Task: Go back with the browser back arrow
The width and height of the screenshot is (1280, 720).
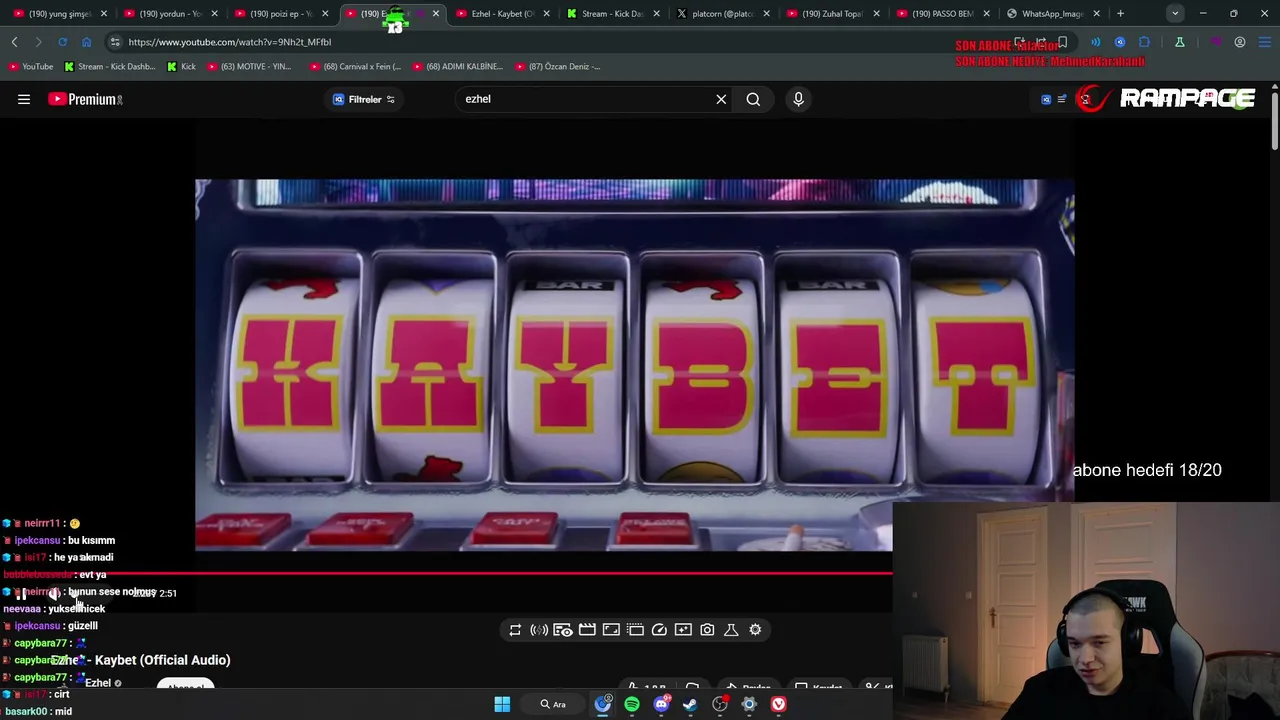Action: (x=14, y=42)
